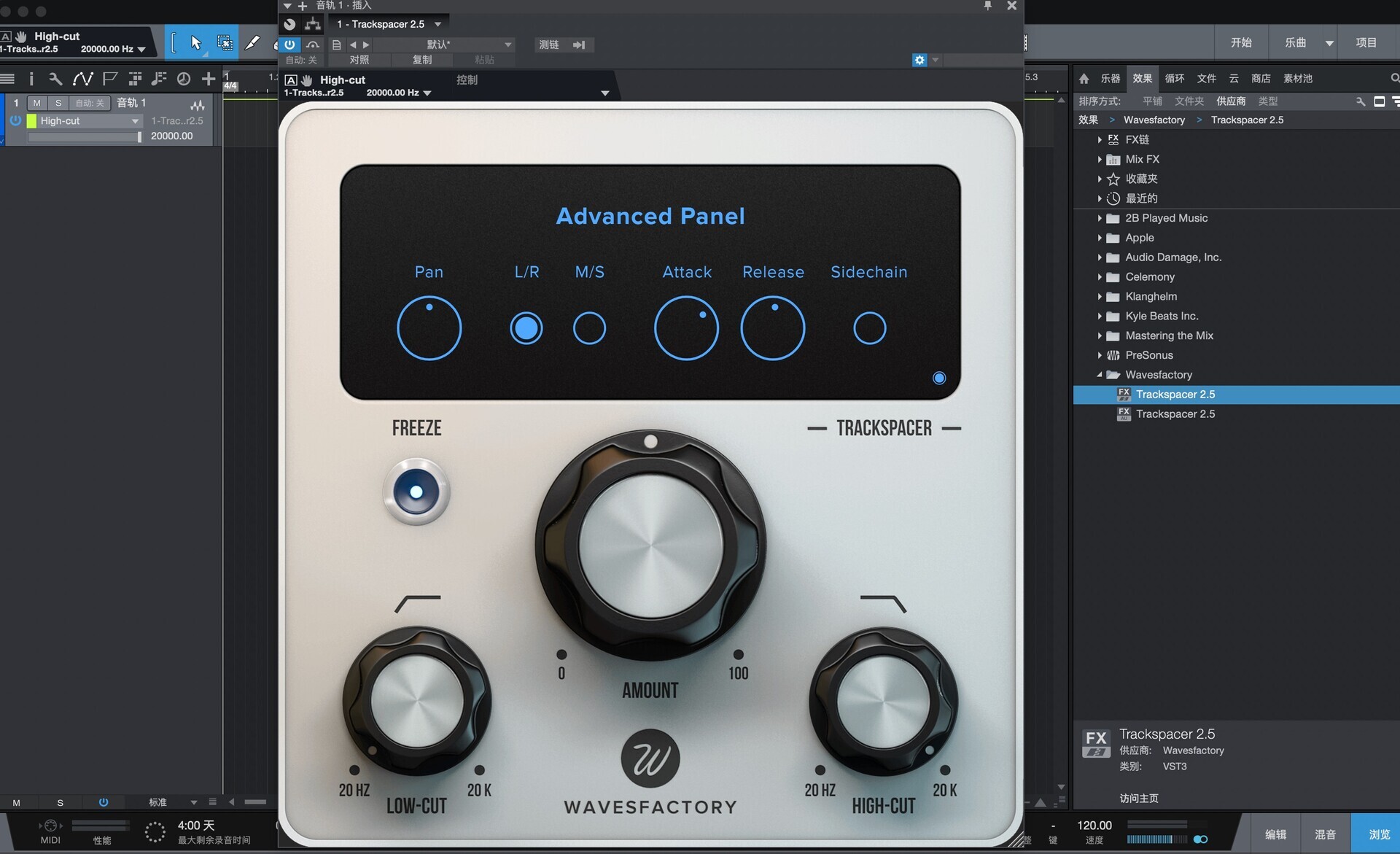This screenshot has height=854, width=1400.
Task: Click the 访问主页 link
Action: click(1139, 798)
